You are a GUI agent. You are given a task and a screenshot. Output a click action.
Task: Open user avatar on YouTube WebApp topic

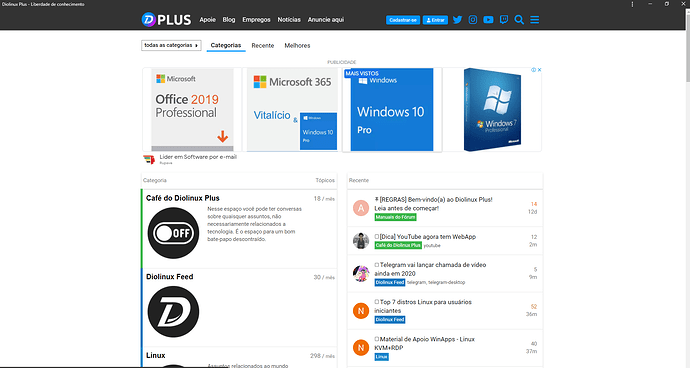361,241
